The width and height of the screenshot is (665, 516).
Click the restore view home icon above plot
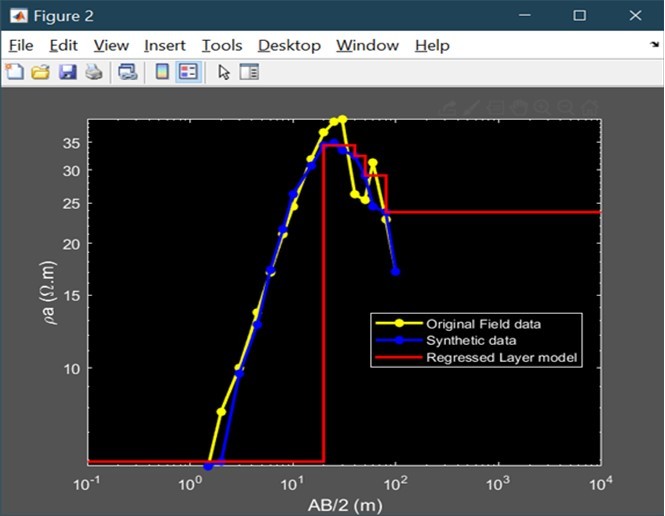(x=589, y=107)
